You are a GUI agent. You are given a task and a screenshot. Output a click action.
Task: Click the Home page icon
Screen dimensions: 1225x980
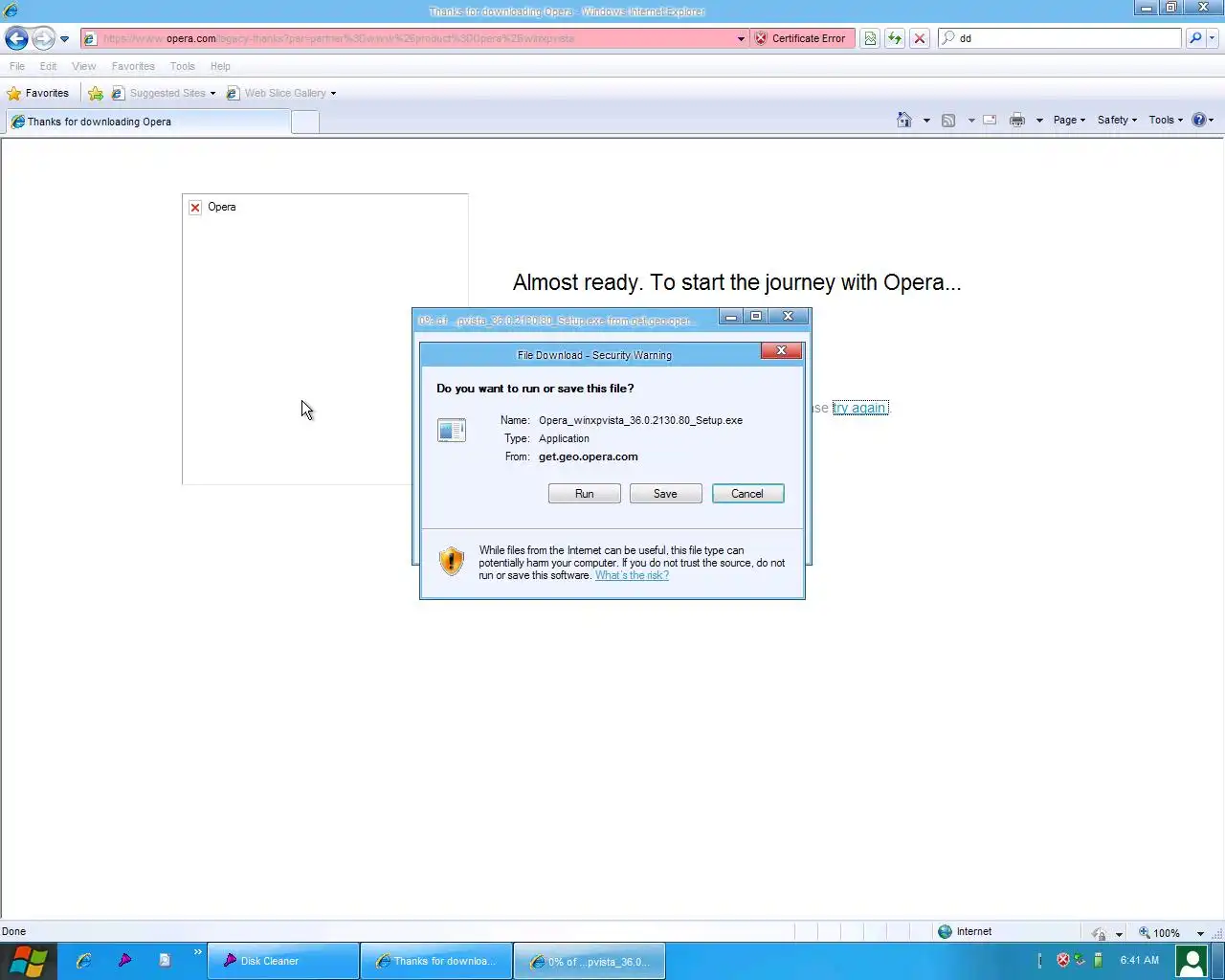pyautogui.click(x=904, y=120)
